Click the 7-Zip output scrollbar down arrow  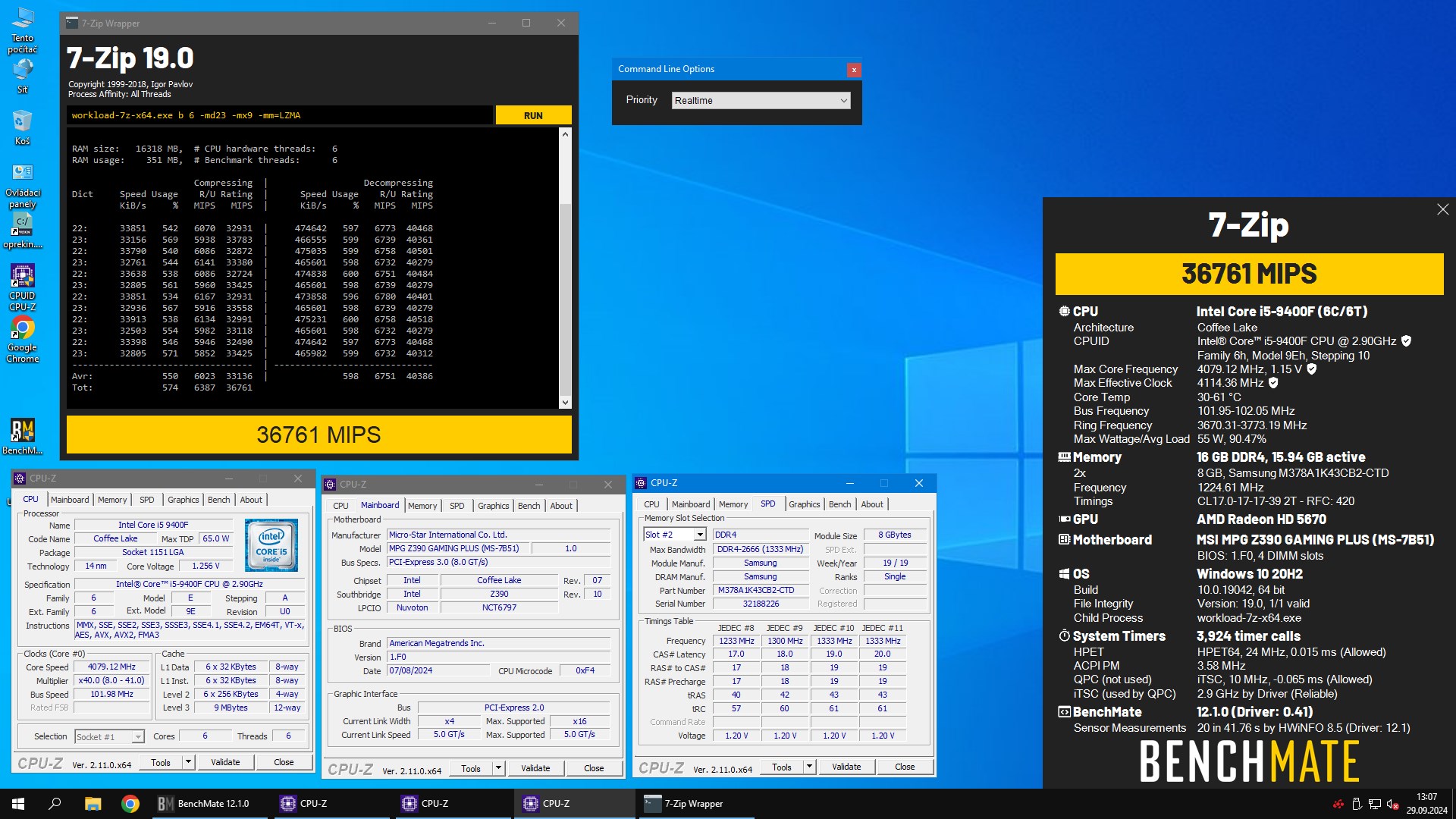565,403
